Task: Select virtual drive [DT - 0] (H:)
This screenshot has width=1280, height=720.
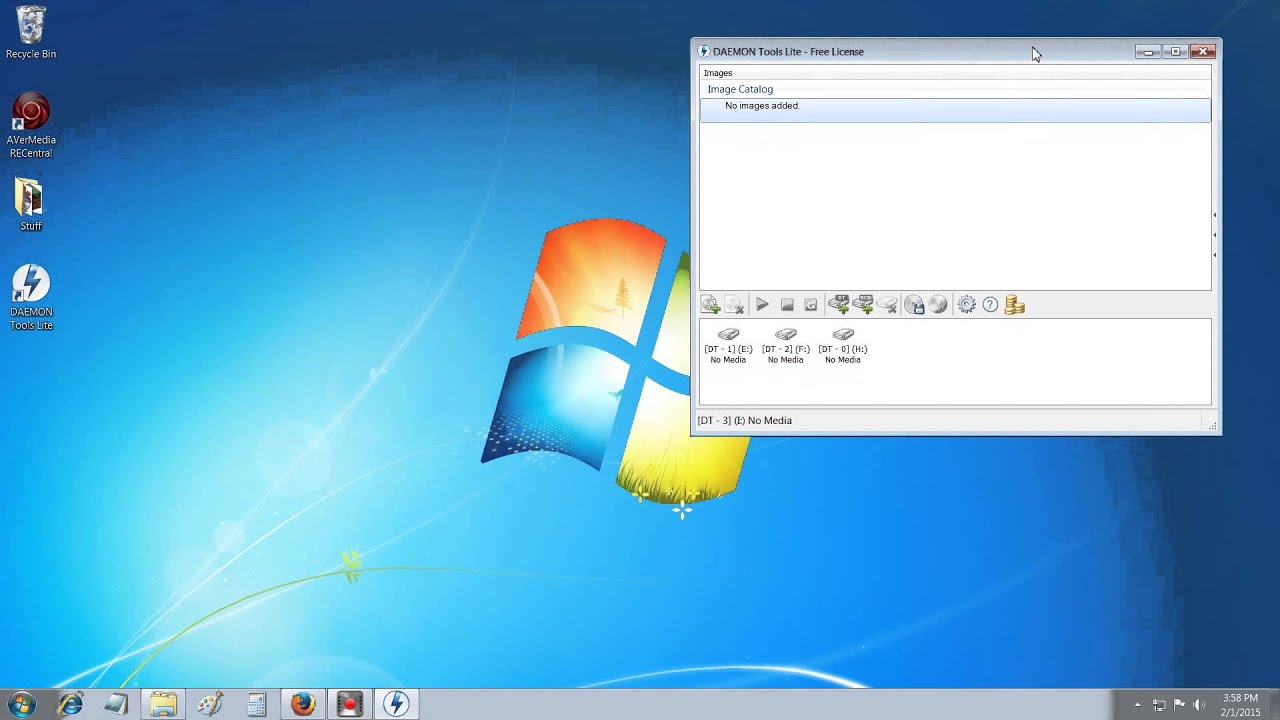Action: [x=843, y=345]
